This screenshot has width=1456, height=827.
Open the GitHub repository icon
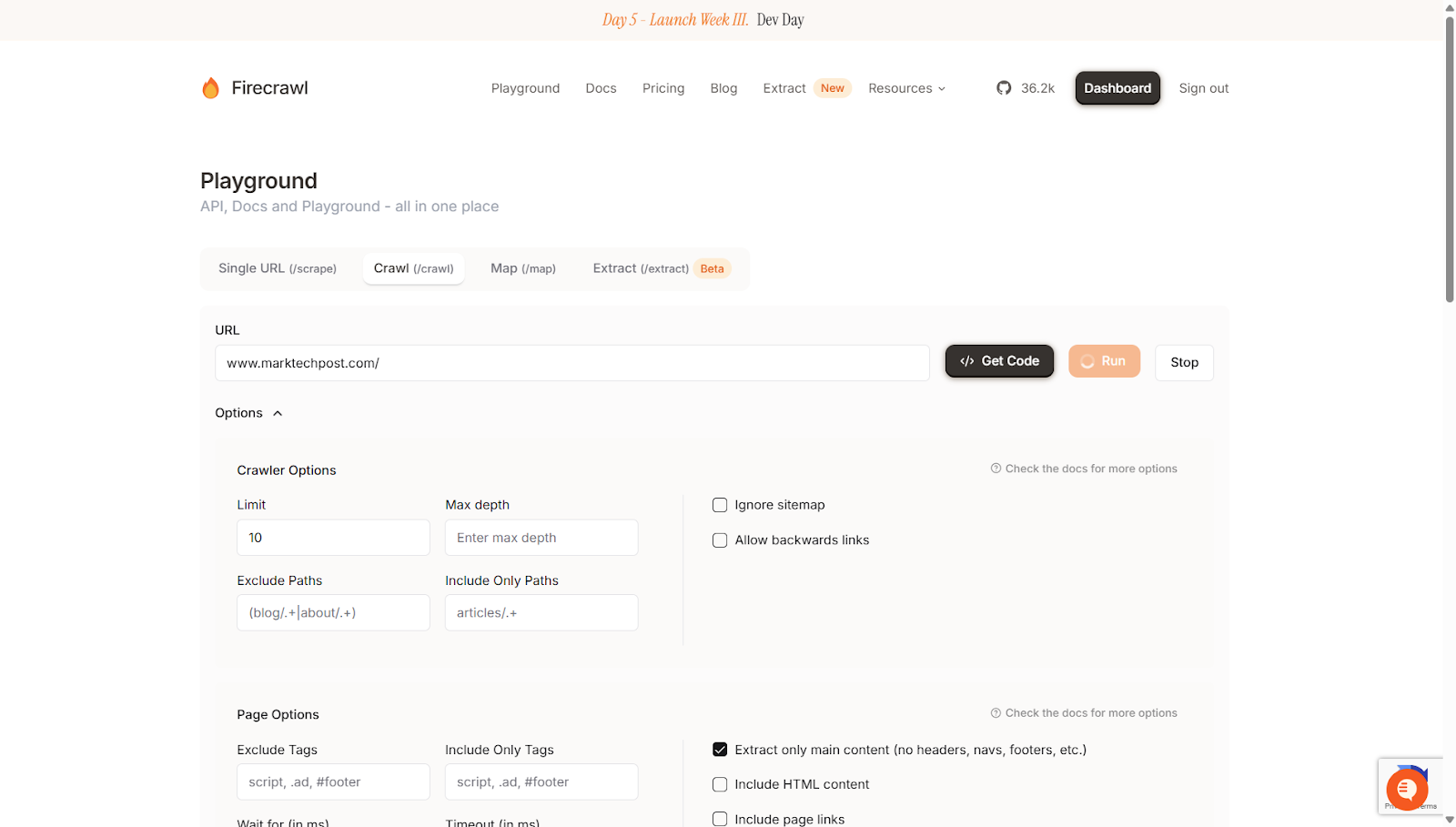click(x=1004, y=88)
